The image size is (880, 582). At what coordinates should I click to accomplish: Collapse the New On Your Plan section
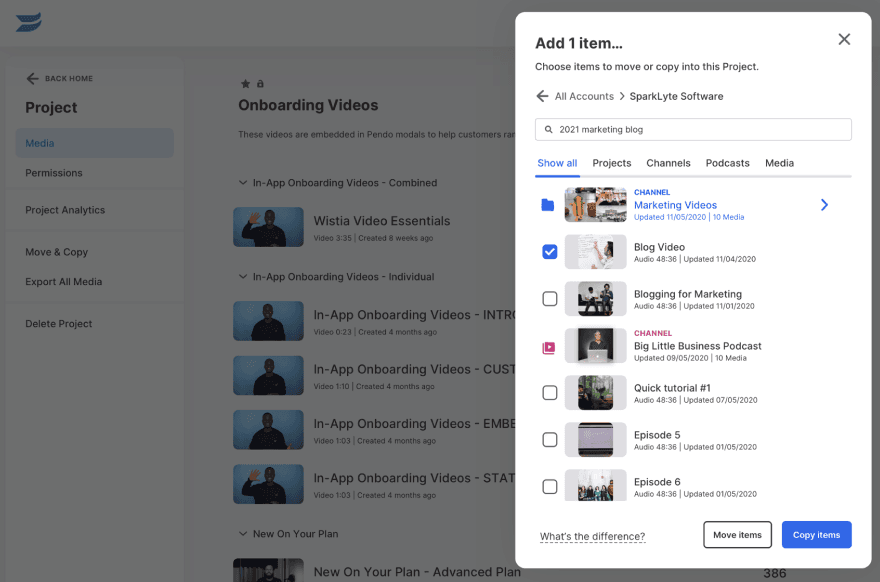pyautogui.click(x=242, y=534)
